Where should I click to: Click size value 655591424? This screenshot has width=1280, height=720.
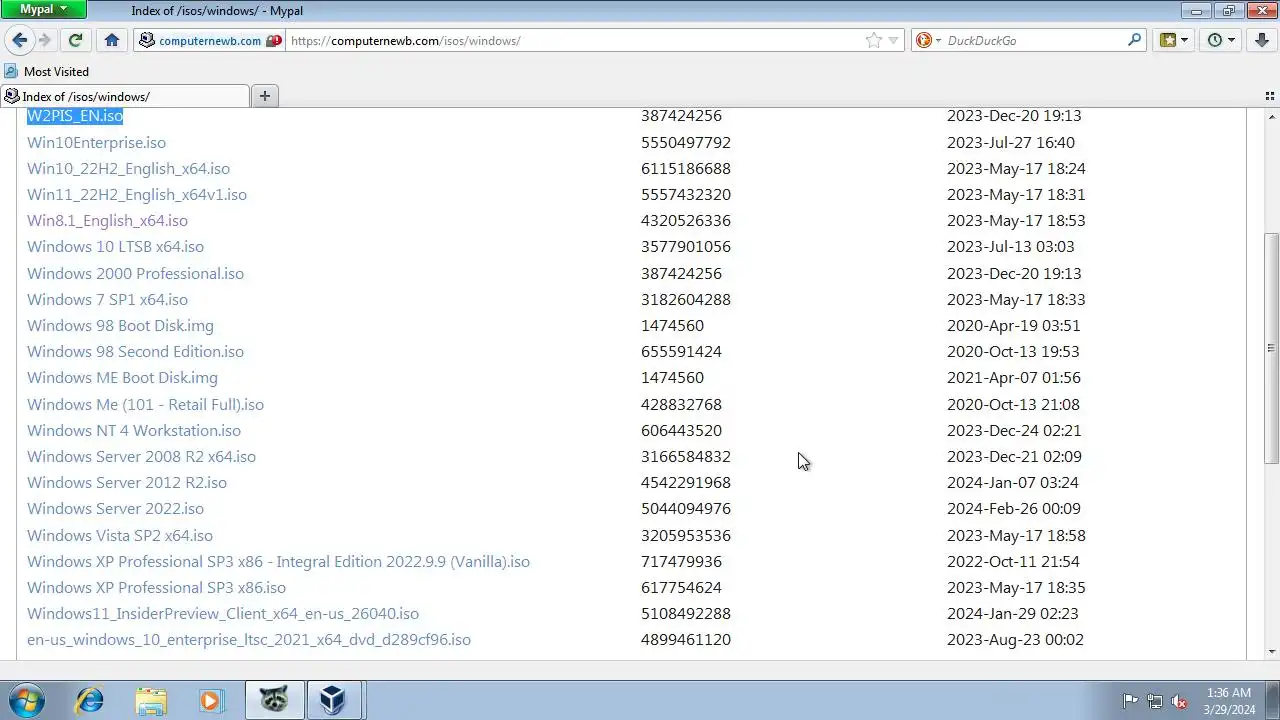[681, 352]
